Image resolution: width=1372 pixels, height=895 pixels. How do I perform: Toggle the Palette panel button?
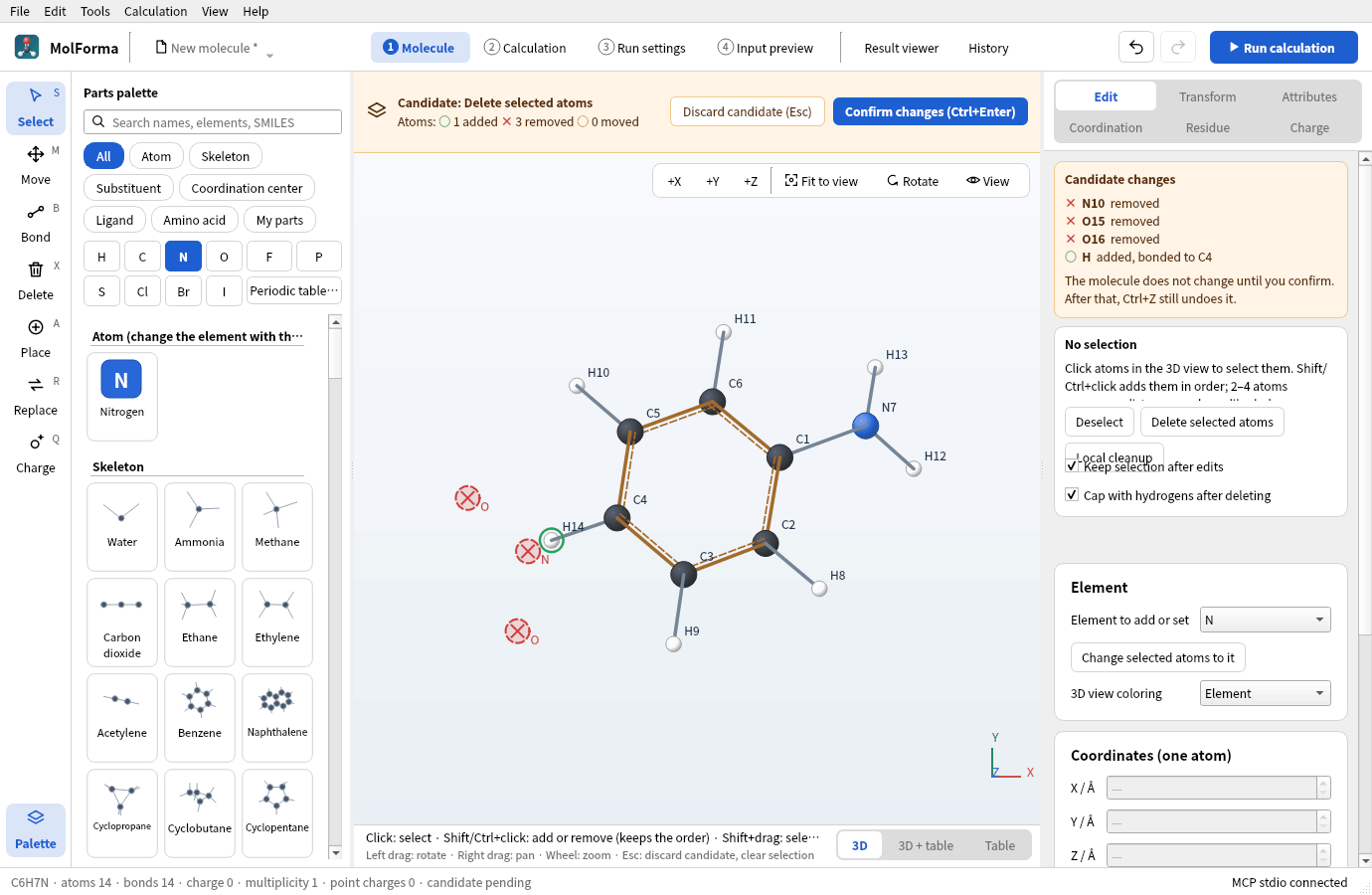36,829
